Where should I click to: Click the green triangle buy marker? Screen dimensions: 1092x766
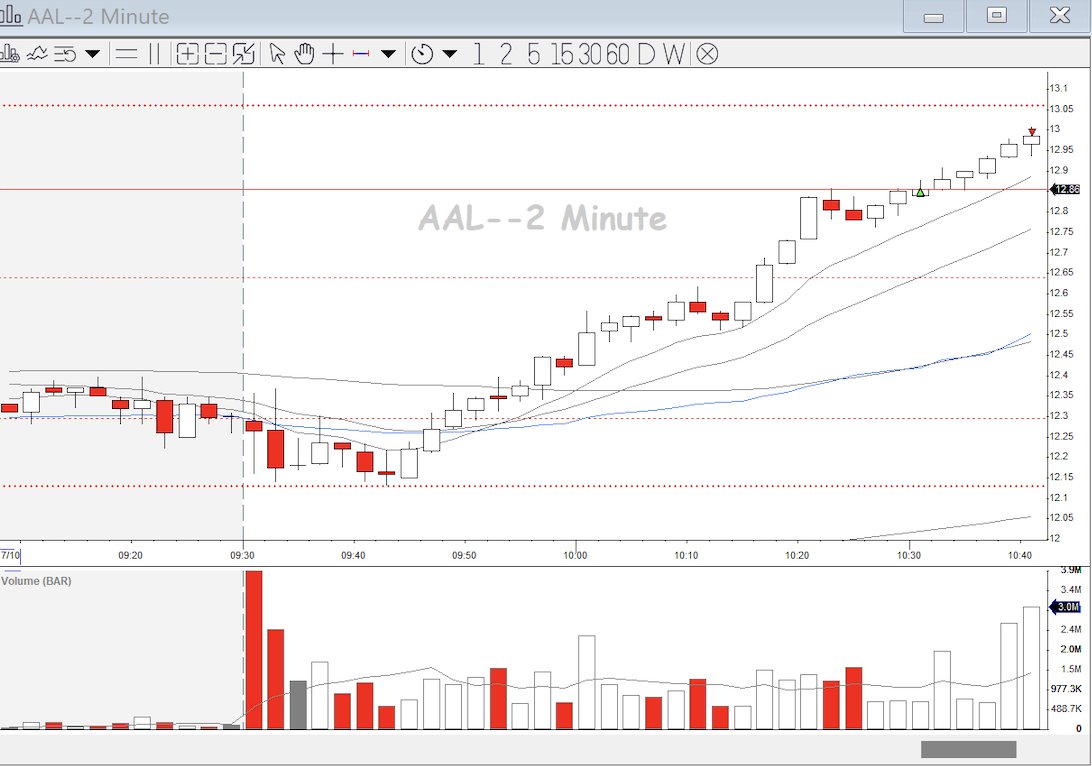(920, 192)
